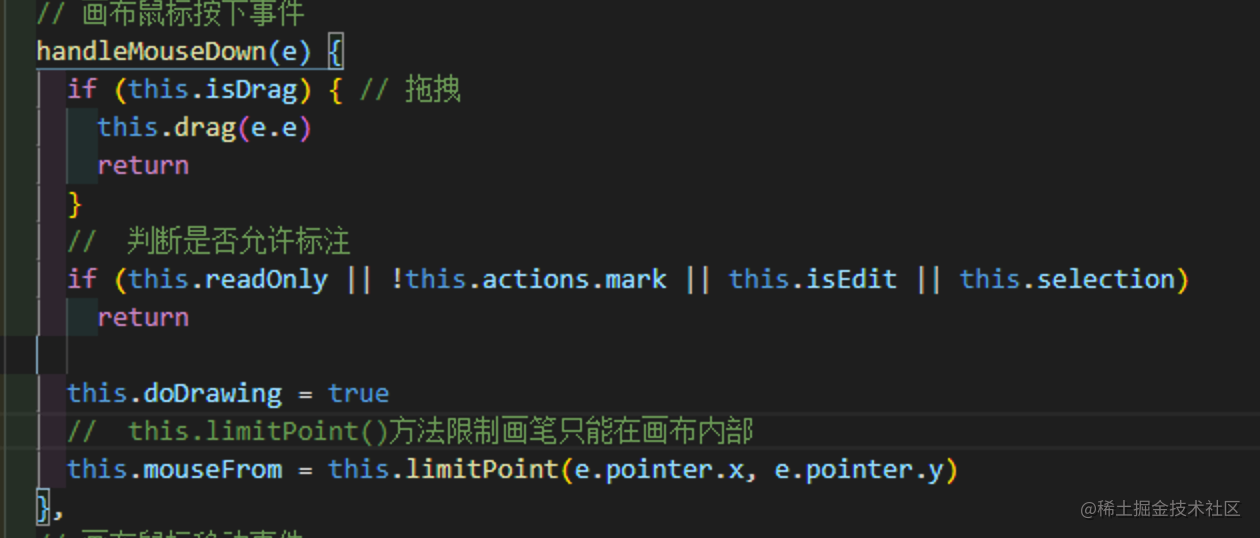
Task: Place cursor on isDrag property
Action: tap(251, 89)
